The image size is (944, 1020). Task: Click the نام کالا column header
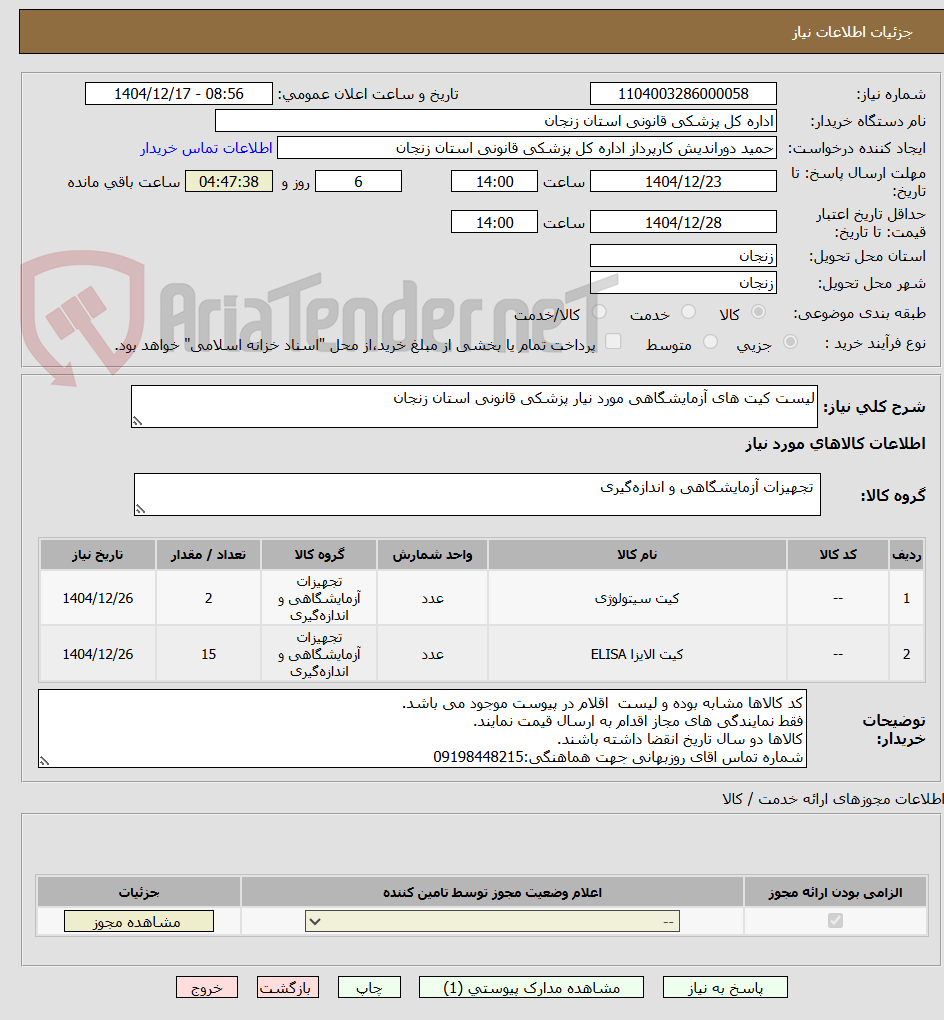pos(638,554)
